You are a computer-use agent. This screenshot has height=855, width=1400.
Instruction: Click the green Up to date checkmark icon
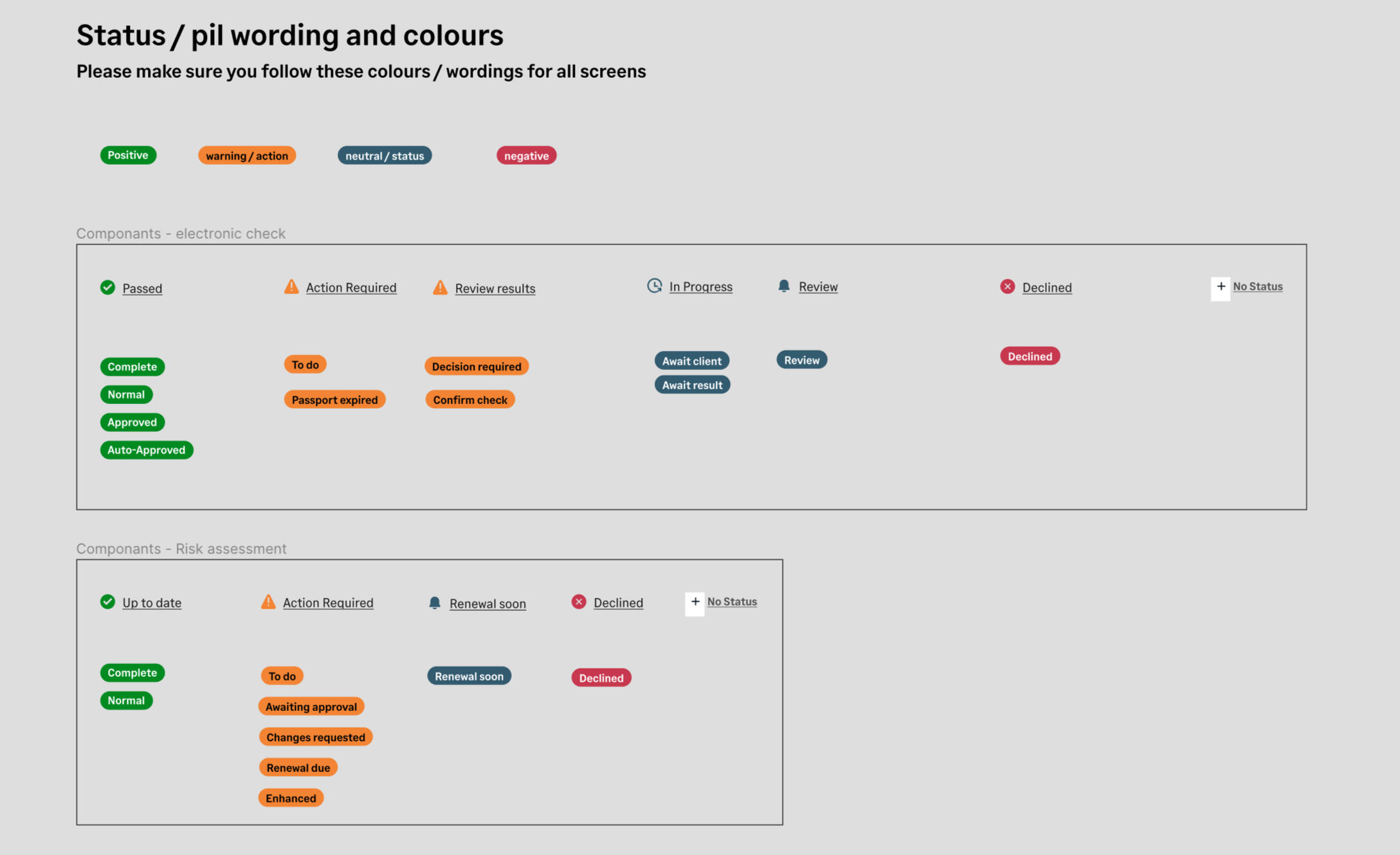107,602
